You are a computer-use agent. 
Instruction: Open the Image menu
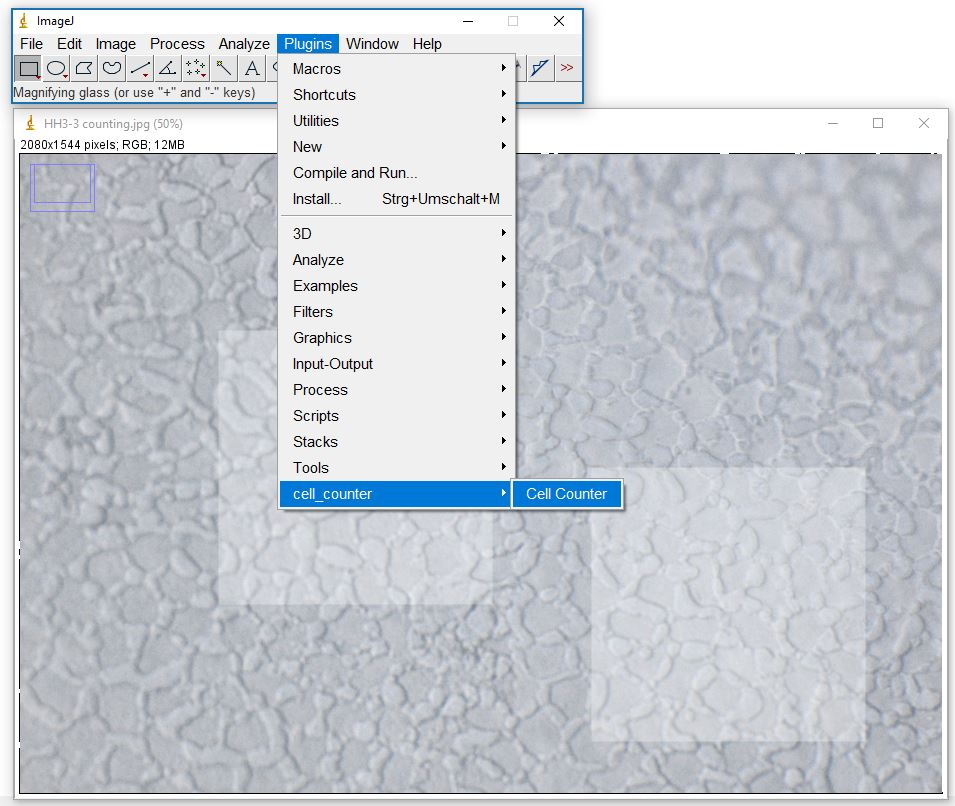click(x=116, y=44)
